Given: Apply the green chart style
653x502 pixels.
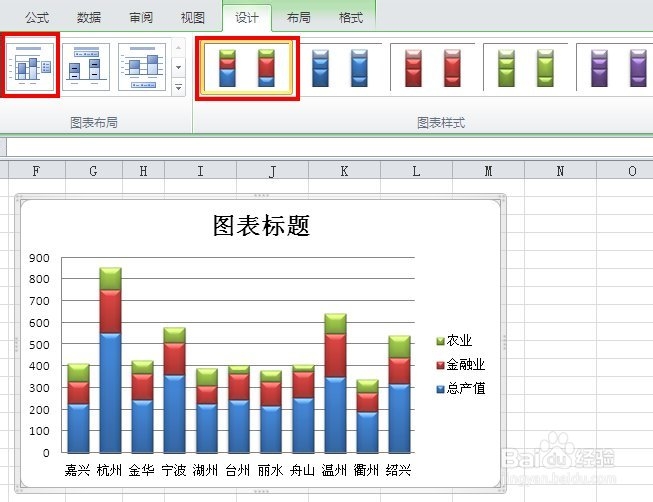Looking at the screenshot, I should 526,68.
